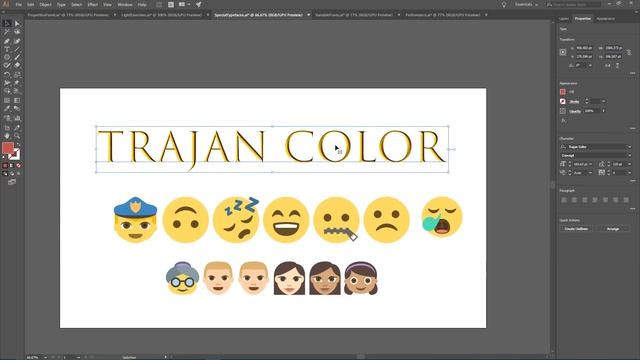The height and width of the screenshot is (360, 640).
Task: Click the Fill swatch in Appearance section
Action: [563, 92]
